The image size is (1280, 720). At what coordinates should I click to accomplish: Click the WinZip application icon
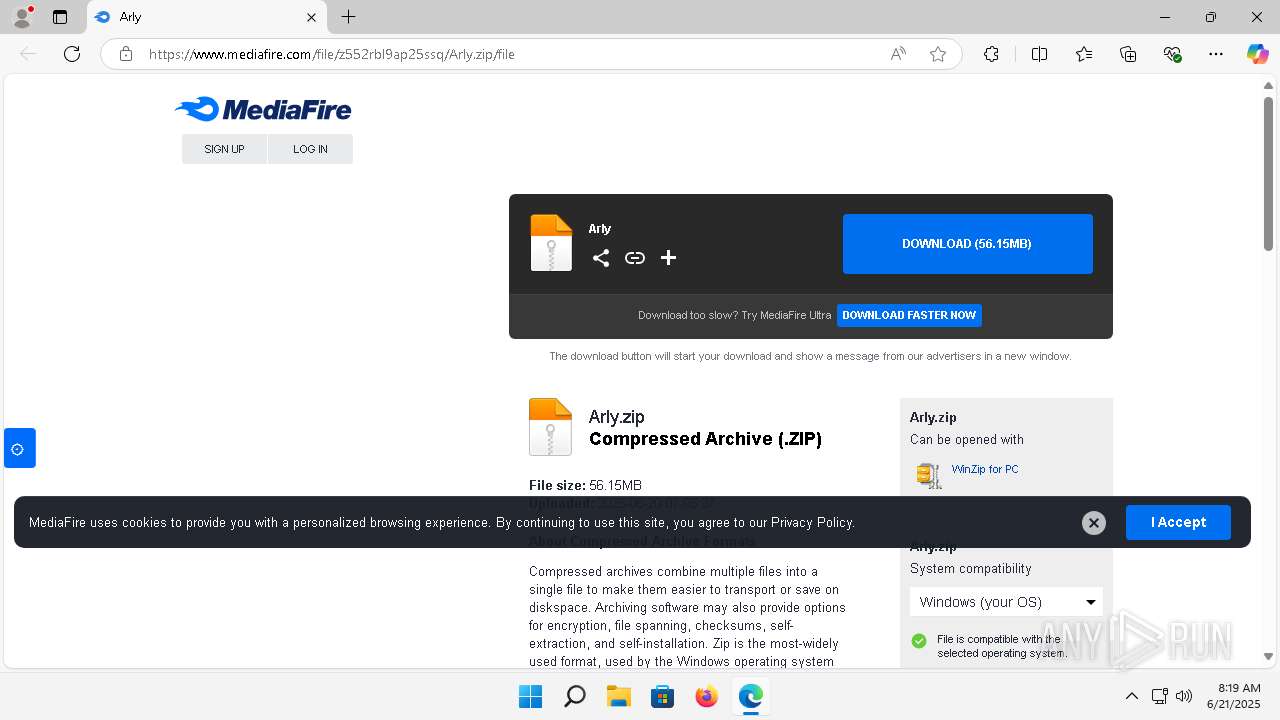[x=929, y=475]
